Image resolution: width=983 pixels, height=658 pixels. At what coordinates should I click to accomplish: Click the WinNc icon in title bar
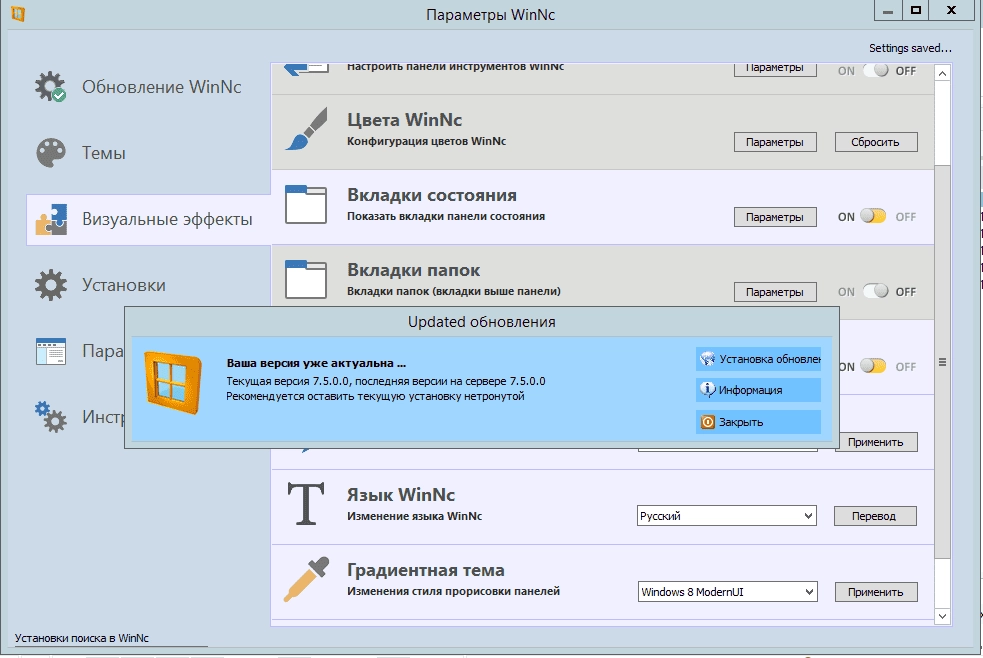[18, 13]
